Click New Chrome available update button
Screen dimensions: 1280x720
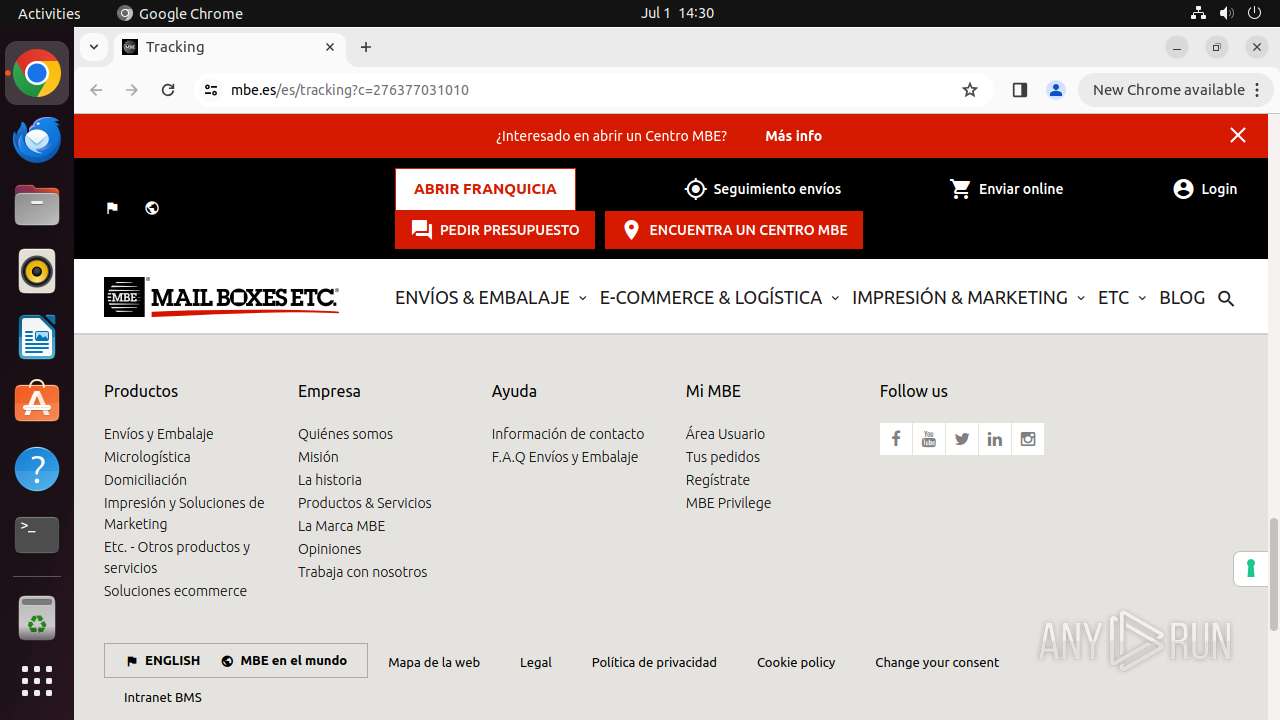(x=1175, y=90)
